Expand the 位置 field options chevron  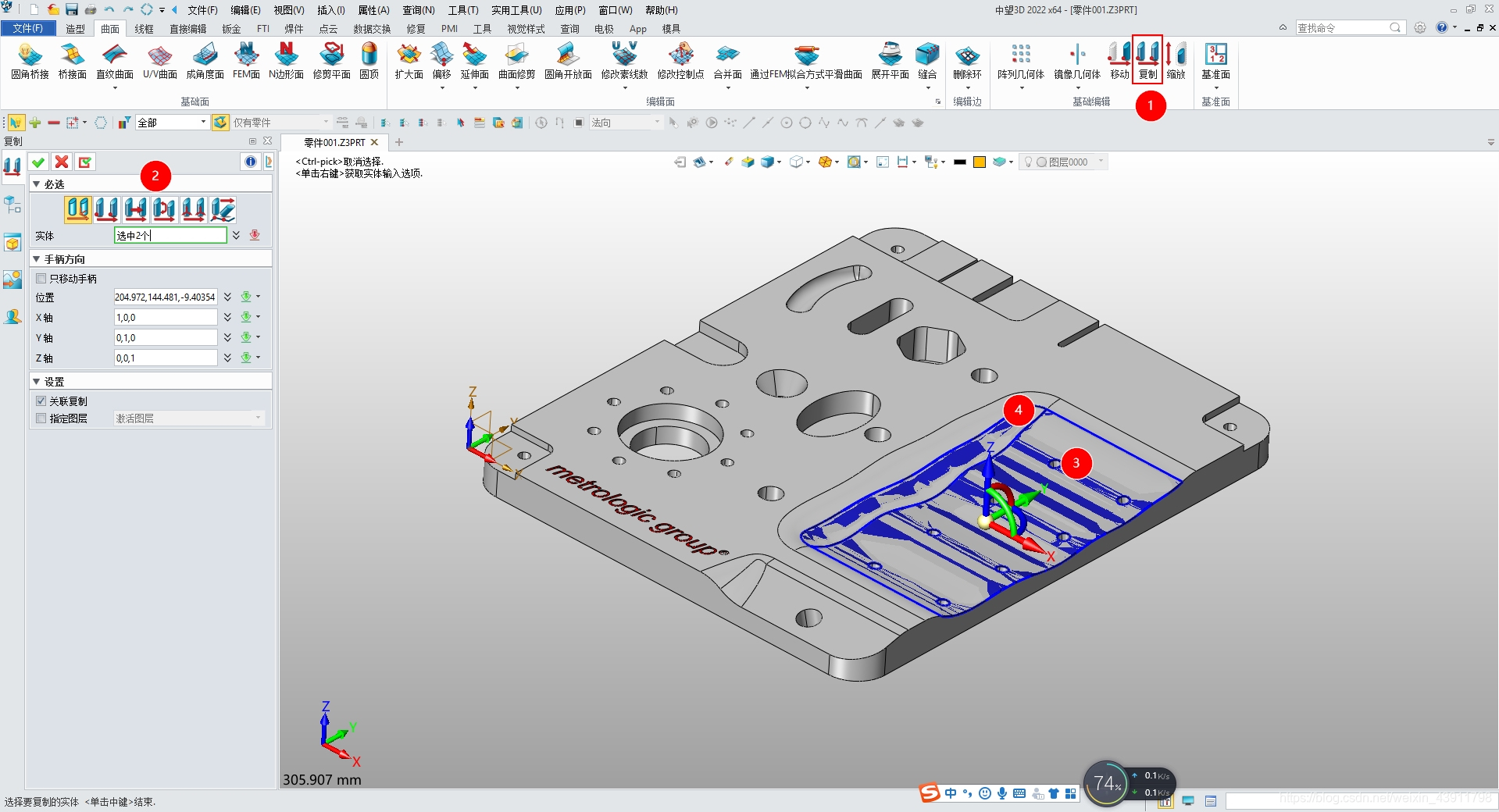coord(227,297)
